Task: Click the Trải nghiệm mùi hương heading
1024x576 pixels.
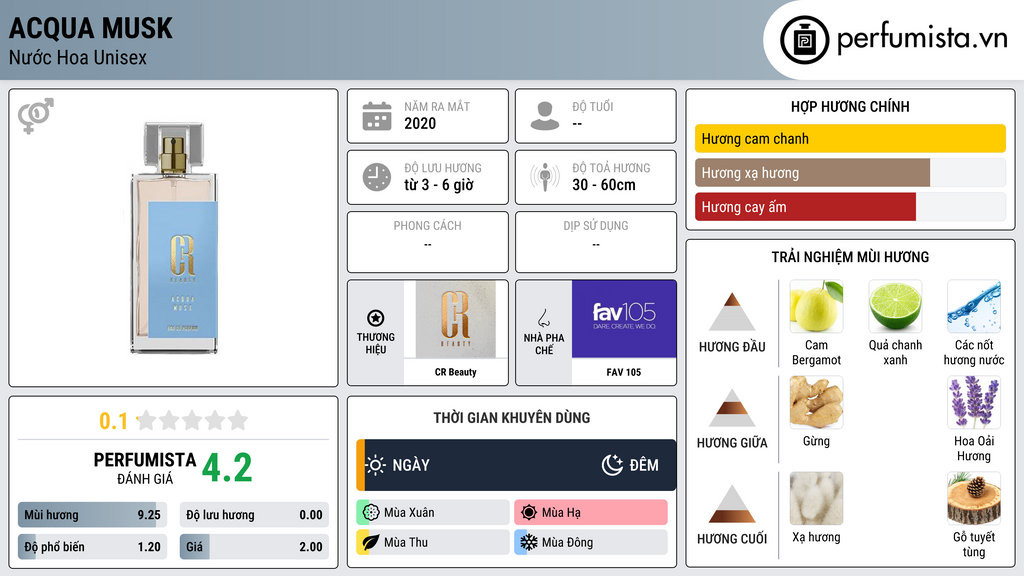Action: (850, 257)
